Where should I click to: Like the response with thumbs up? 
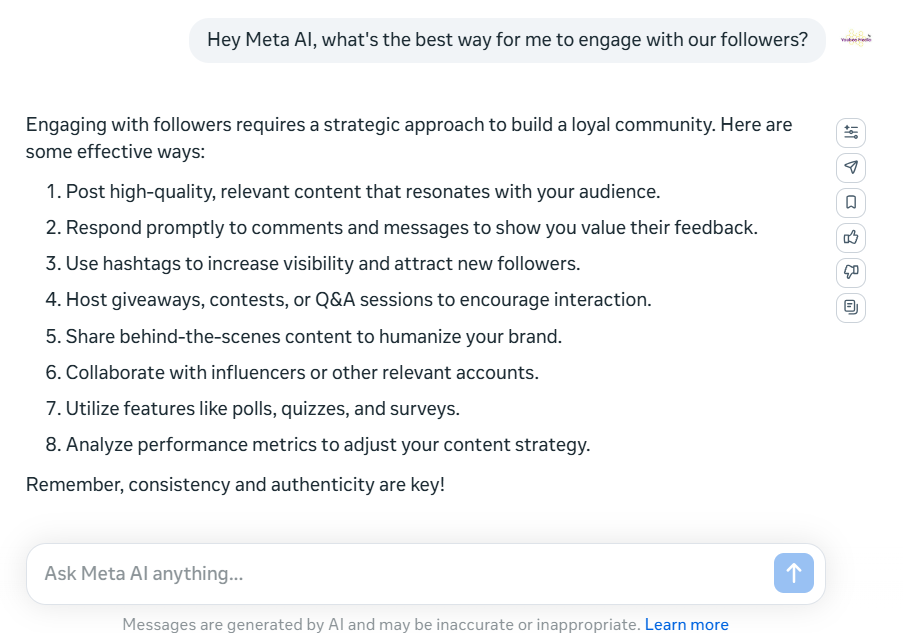tap(851, 237)
